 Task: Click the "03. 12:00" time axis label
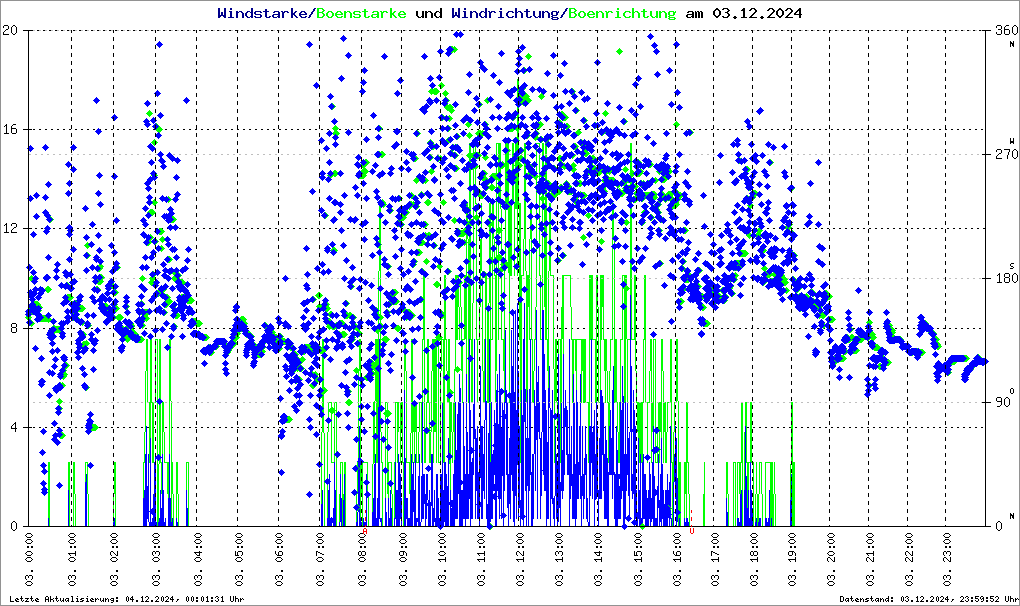click(521, 559)
